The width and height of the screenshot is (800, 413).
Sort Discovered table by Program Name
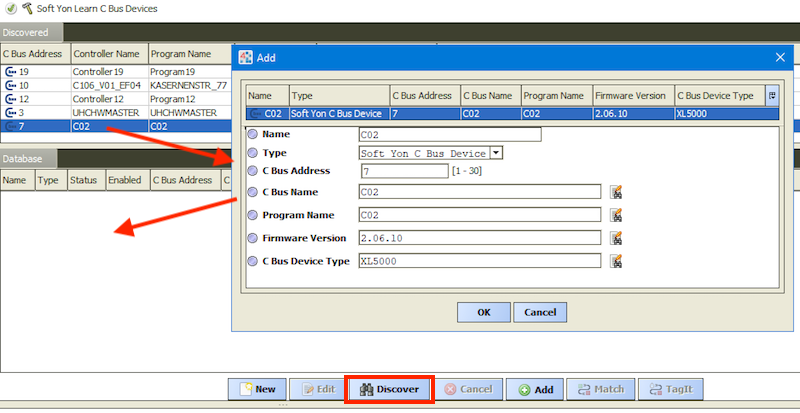pos(189,54)
